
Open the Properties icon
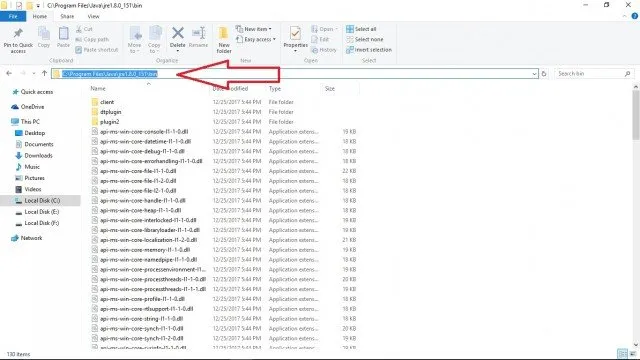tap(296, 34)
